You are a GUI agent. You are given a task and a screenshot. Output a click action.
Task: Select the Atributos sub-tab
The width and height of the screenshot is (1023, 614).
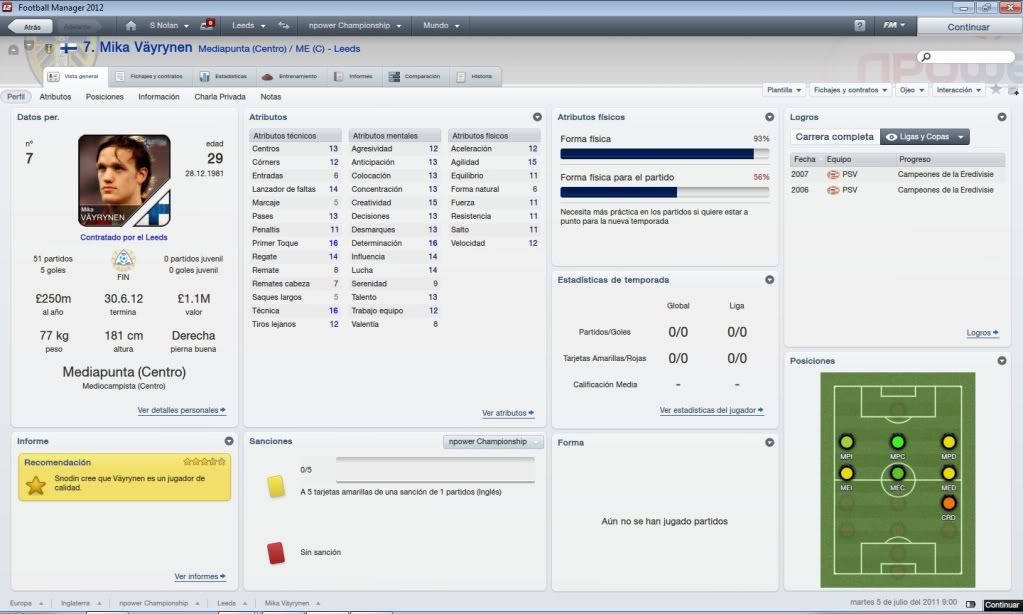click(x=55, y=97)
